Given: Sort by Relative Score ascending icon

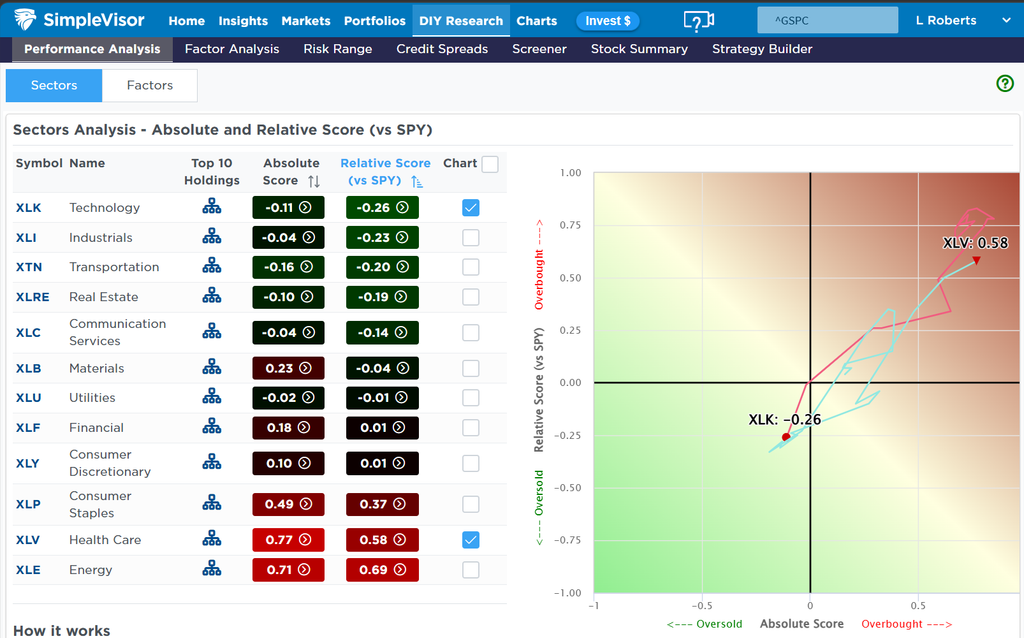Looking at the screenshot, I should coord(417,182).
